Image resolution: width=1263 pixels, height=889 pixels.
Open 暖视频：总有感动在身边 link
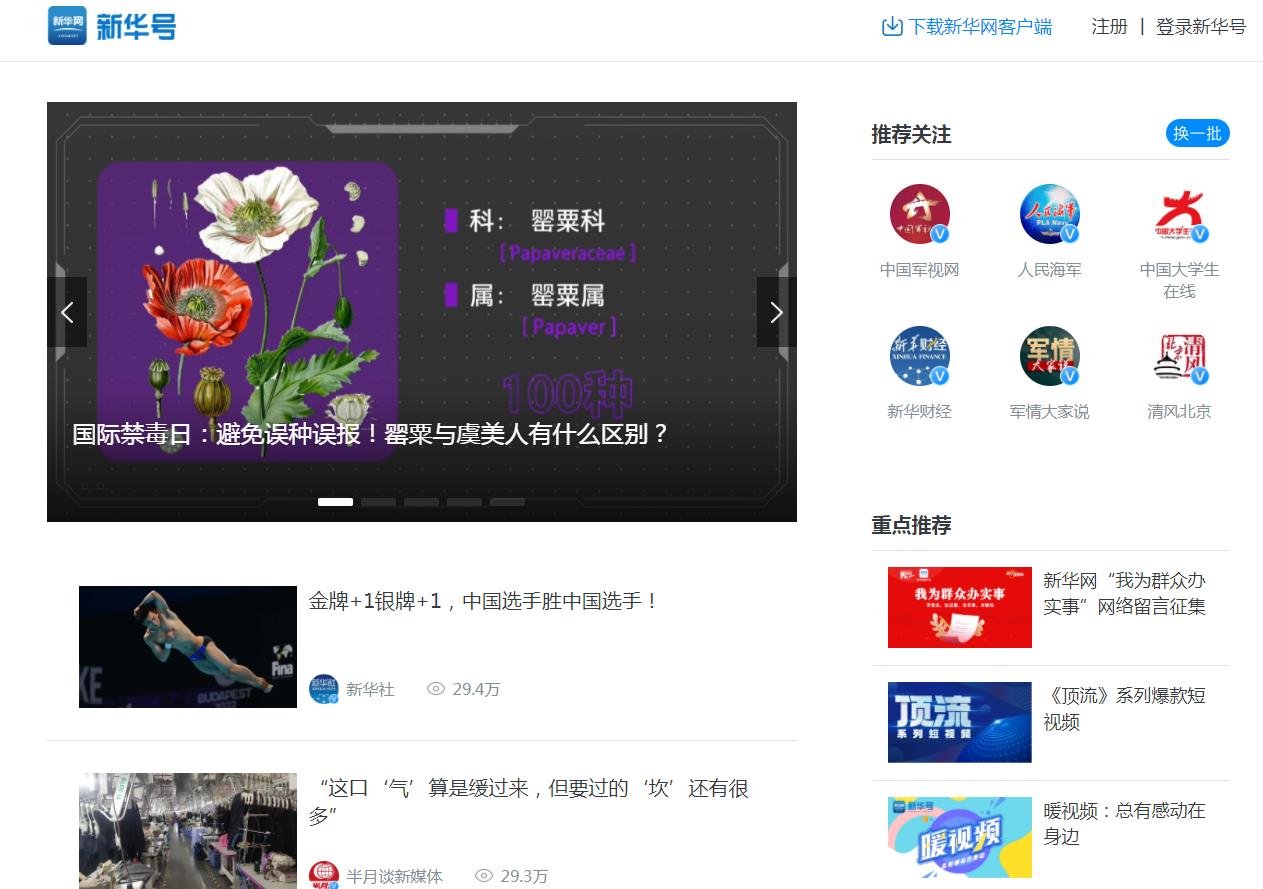pos(1125,823)
